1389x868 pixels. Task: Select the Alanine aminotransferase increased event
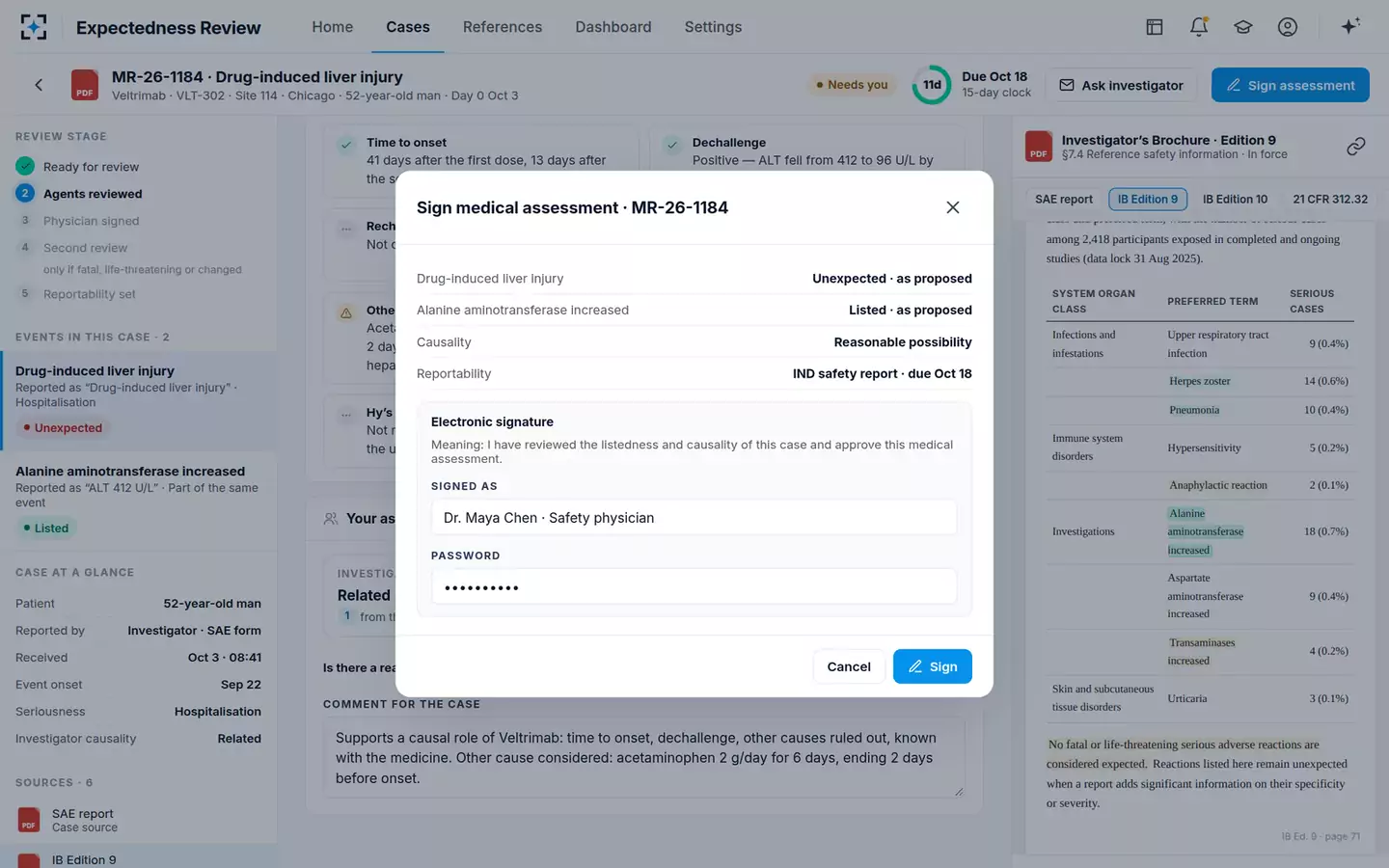tap(139, 500)
